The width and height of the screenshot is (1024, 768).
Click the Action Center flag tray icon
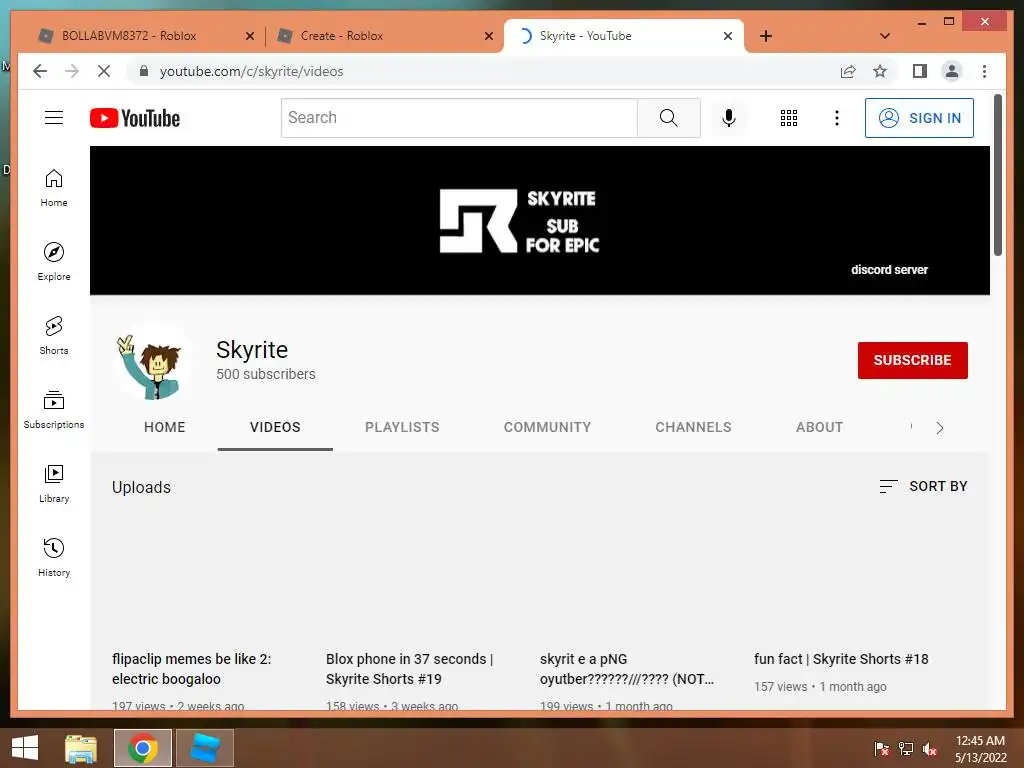click(882, 749)
